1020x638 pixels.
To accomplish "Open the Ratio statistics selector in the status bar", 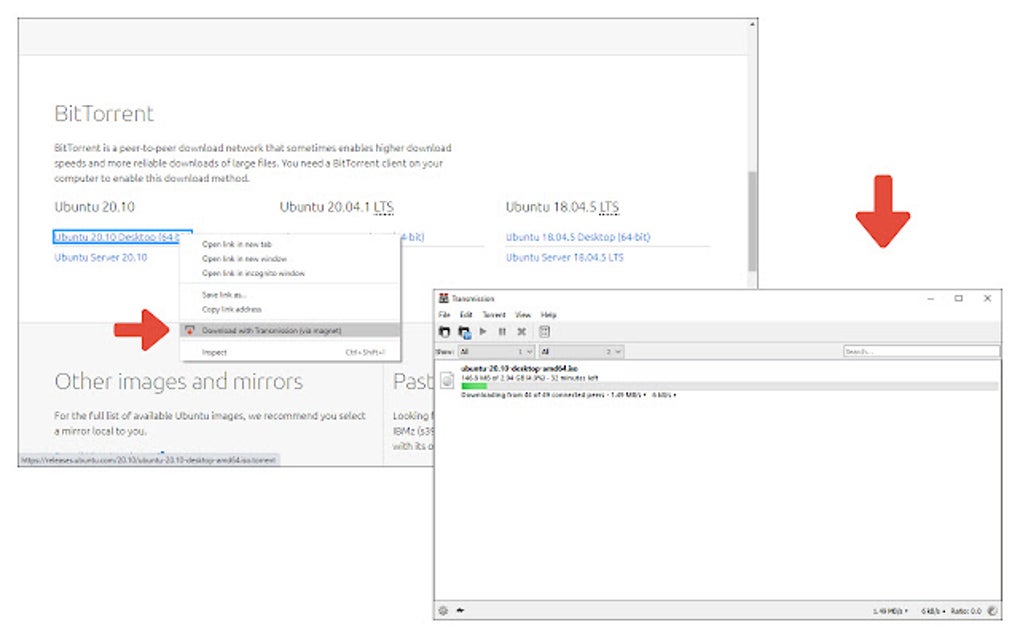I will click(x=966, y=611).
